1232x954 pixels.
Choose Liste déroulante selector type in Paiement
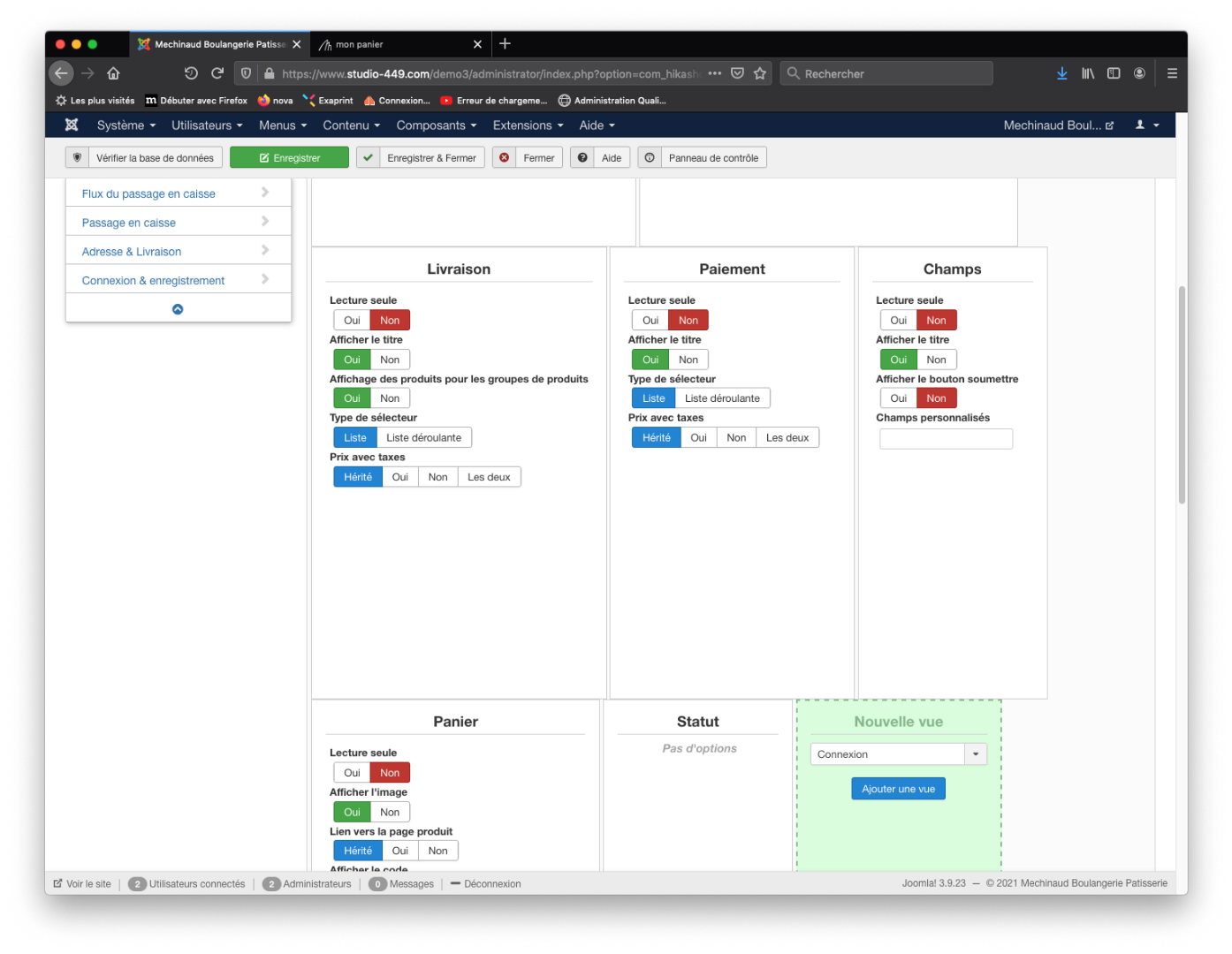[722, 398]
